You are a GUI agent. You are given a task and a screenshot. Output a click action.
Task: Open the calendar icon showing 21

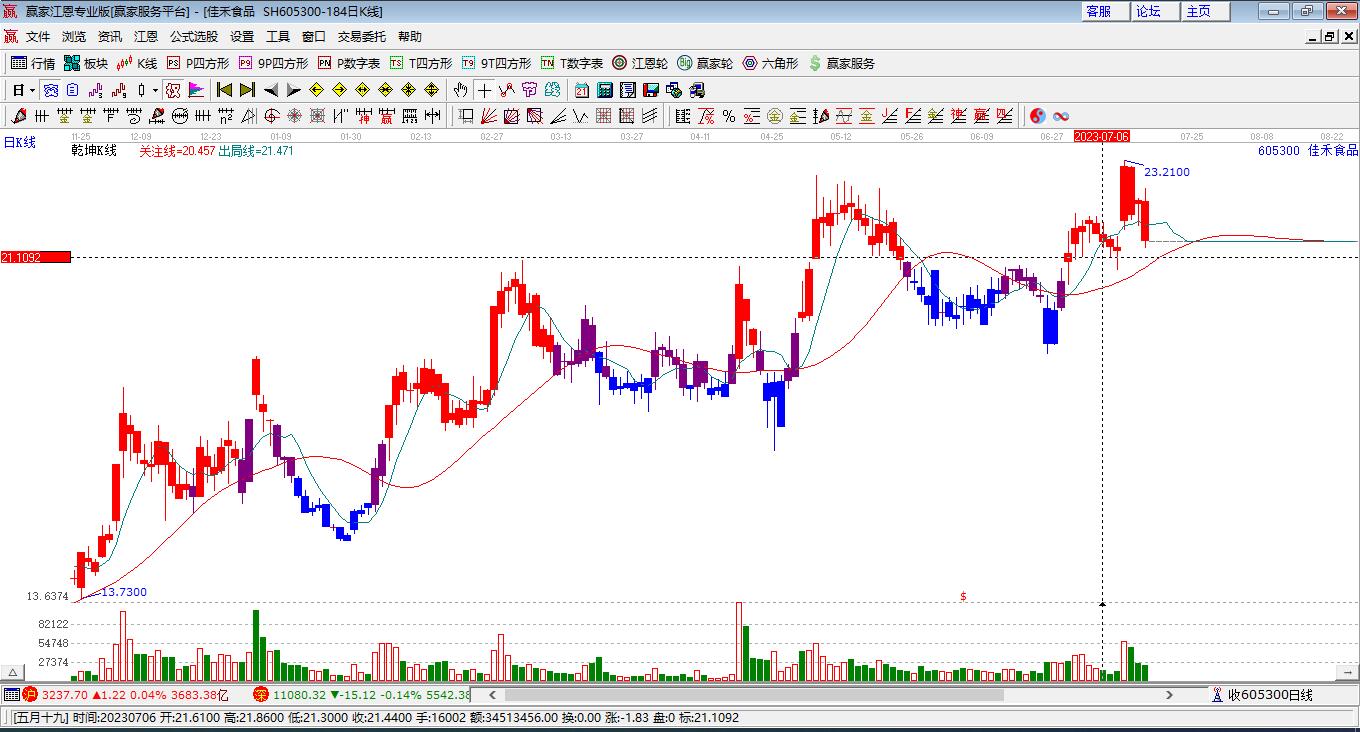tap(582, 90)
